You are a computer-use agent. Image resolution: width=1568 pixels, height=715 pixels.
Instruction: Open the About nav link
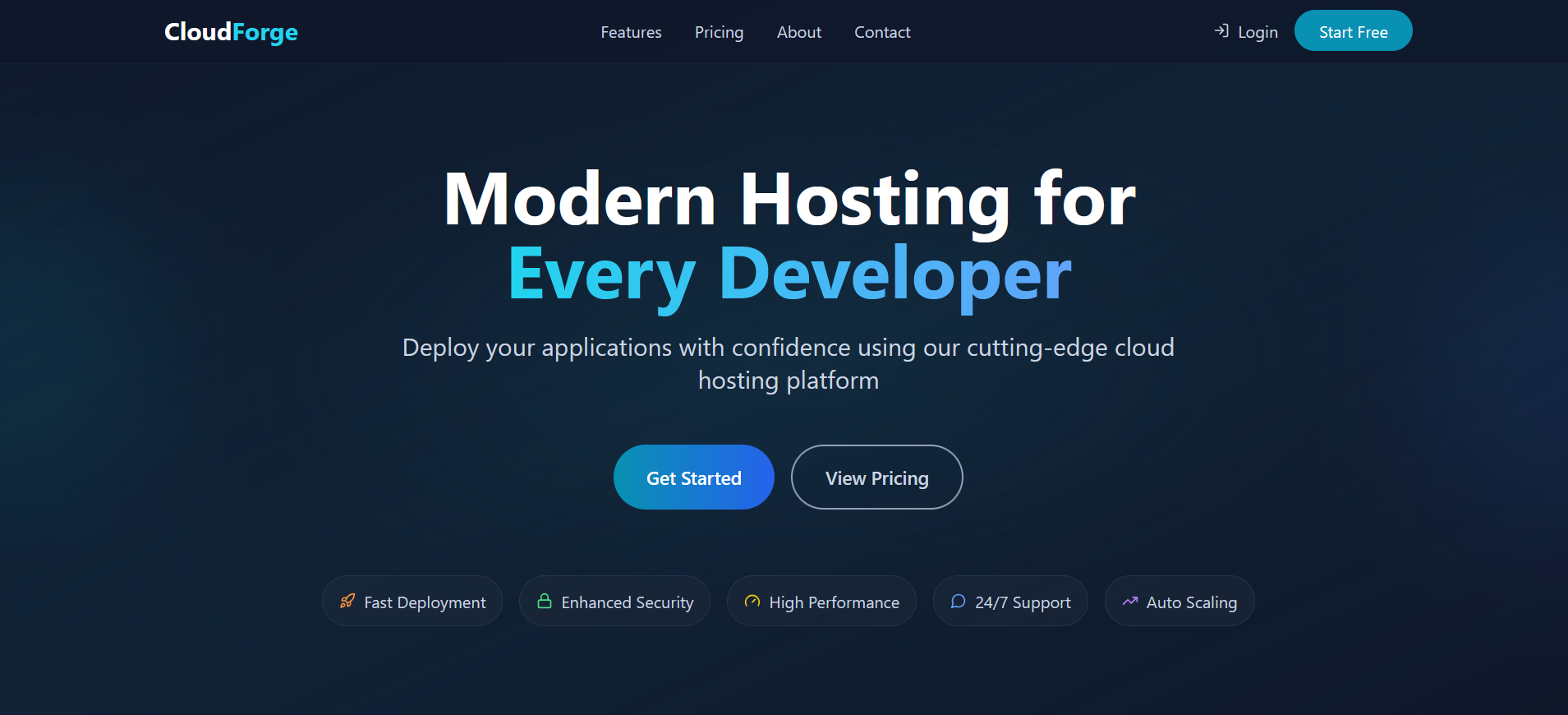799,32
